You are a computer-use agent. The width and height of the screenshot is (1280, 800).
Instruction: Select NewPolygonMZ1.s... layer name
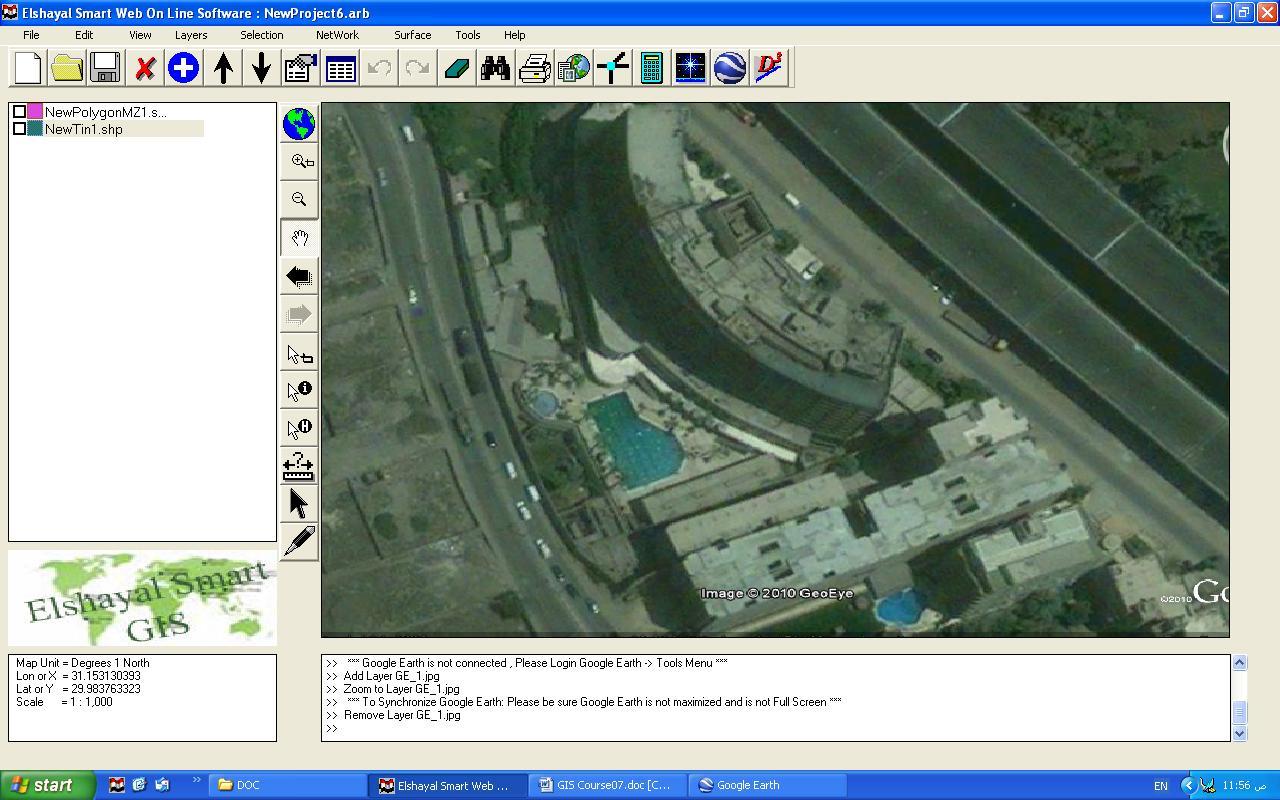click(x=106, y=112)
